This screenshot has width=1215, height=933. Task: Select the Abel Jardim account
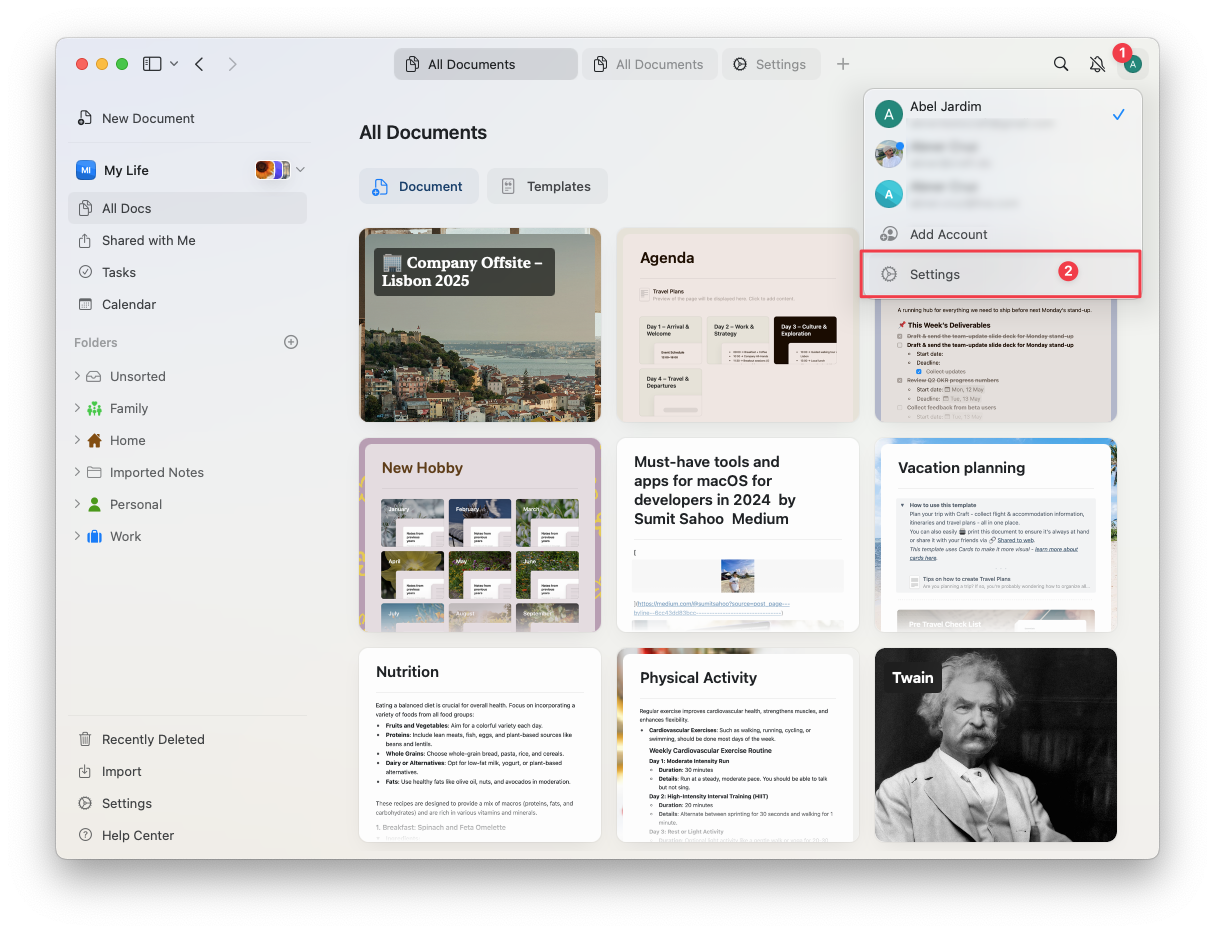point(1002,114)
